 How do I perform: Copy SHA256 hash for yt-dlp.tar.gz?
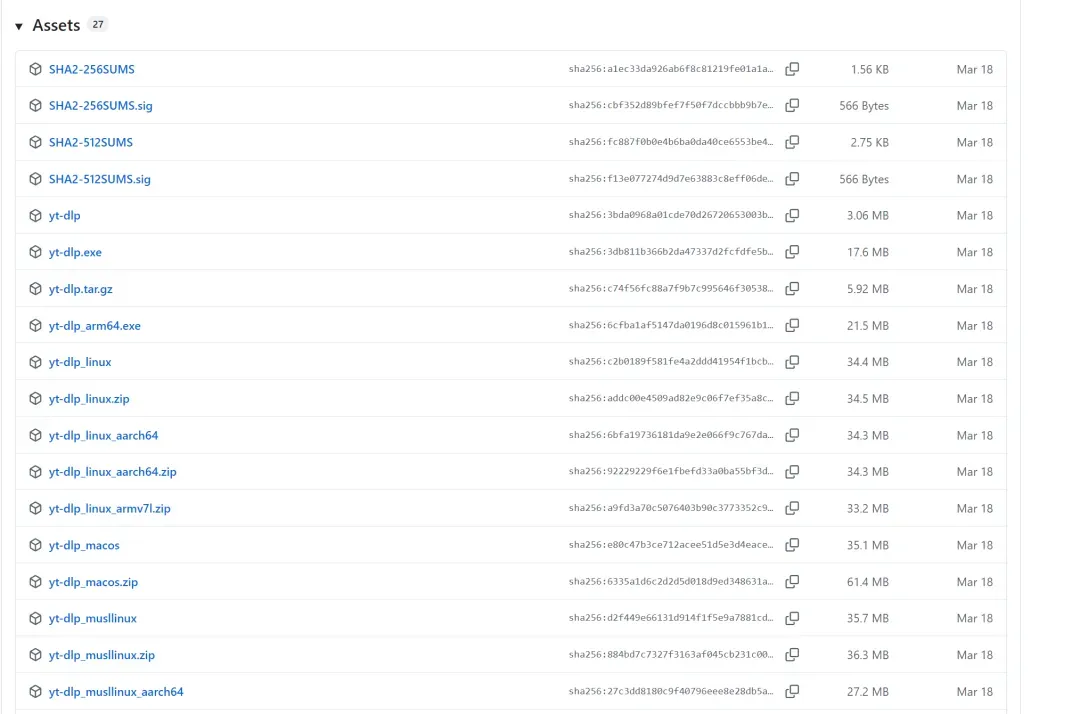click(792, 288)
